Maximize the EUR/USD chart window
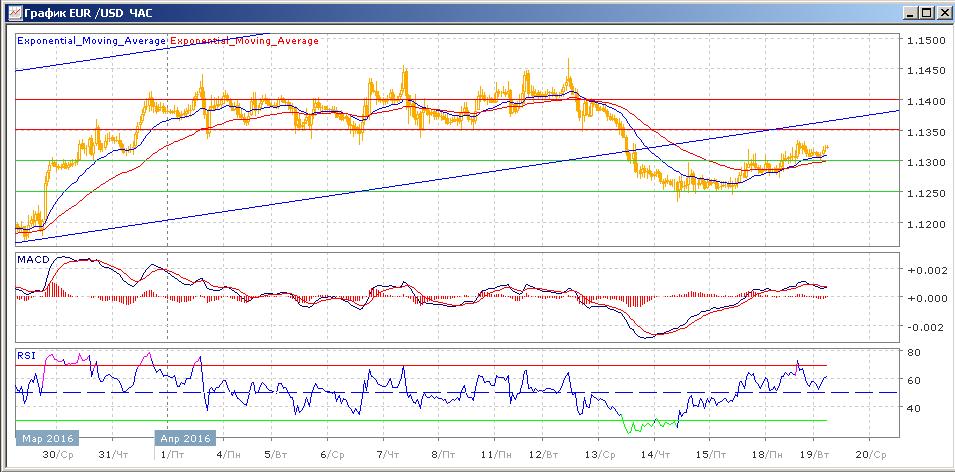This screenshot has width=955, height=472. point(926,12)
